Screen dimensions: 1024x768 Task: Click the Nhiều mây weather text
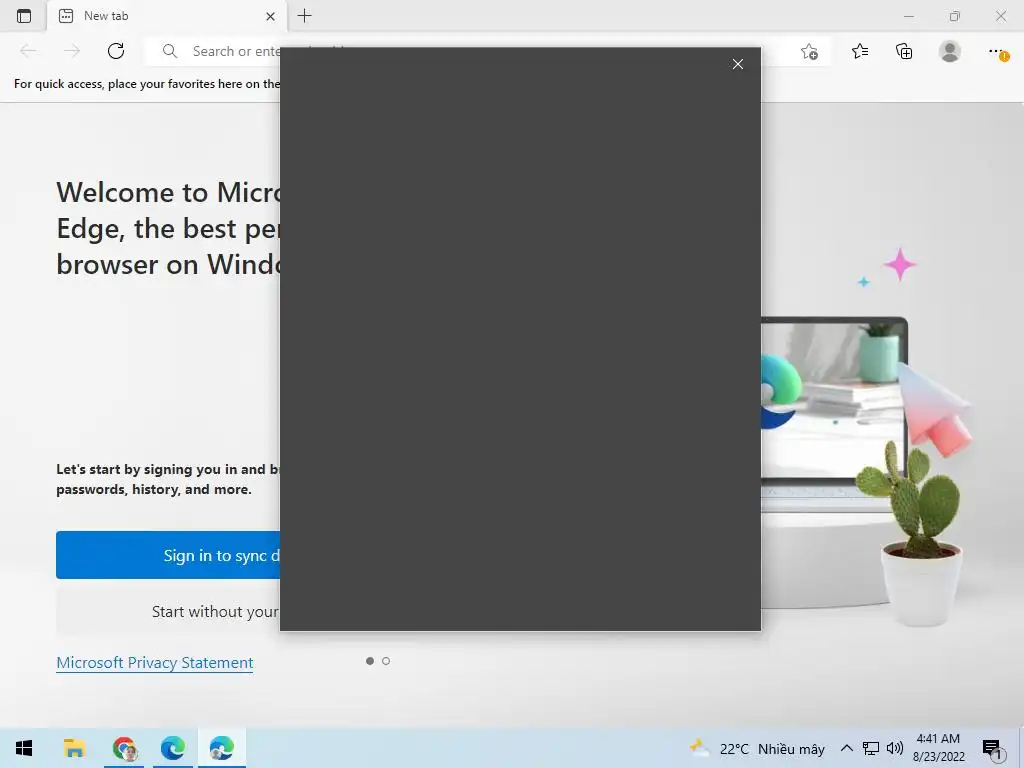(x=792, y=749)
